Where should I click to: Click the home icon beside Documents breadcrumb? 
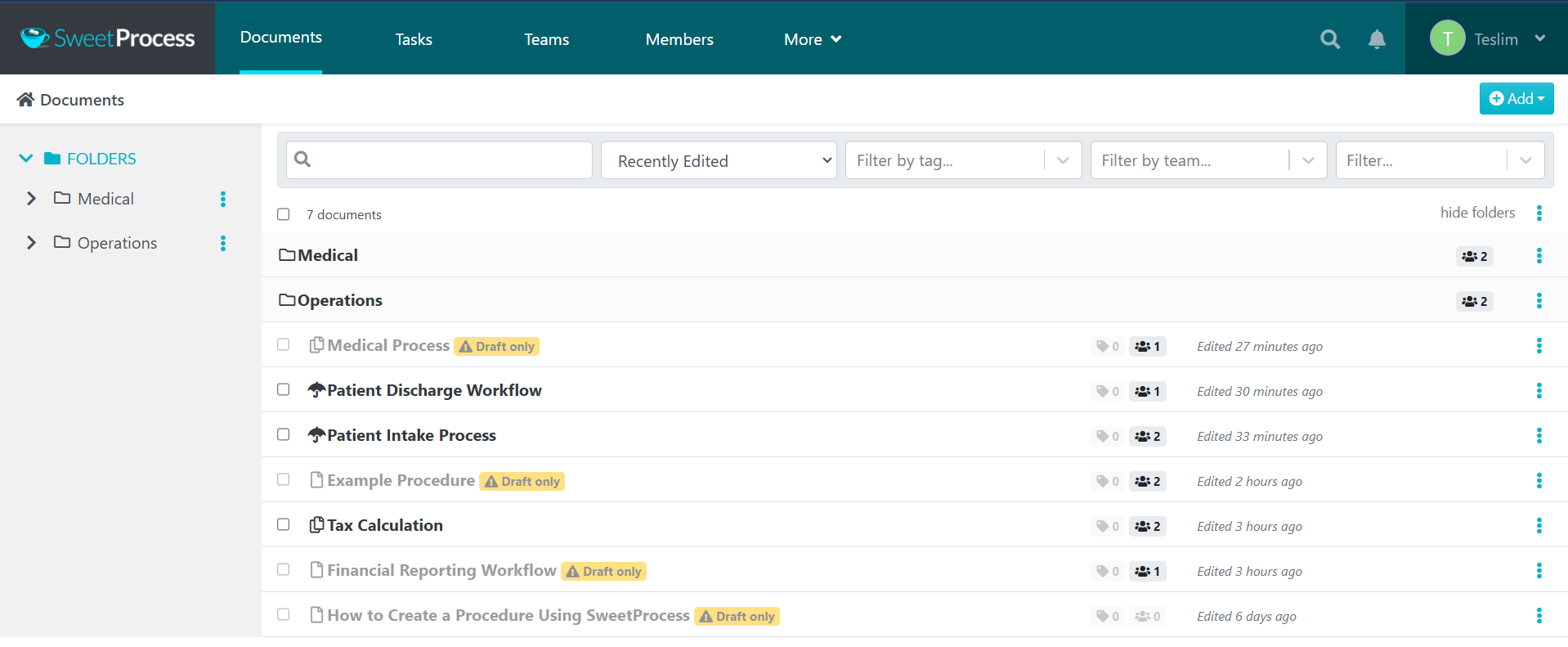point(25,100)
